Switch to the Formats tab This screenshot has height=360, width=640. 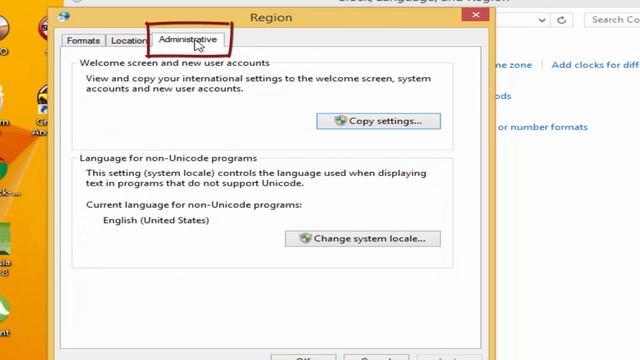[x=83, y=41]
